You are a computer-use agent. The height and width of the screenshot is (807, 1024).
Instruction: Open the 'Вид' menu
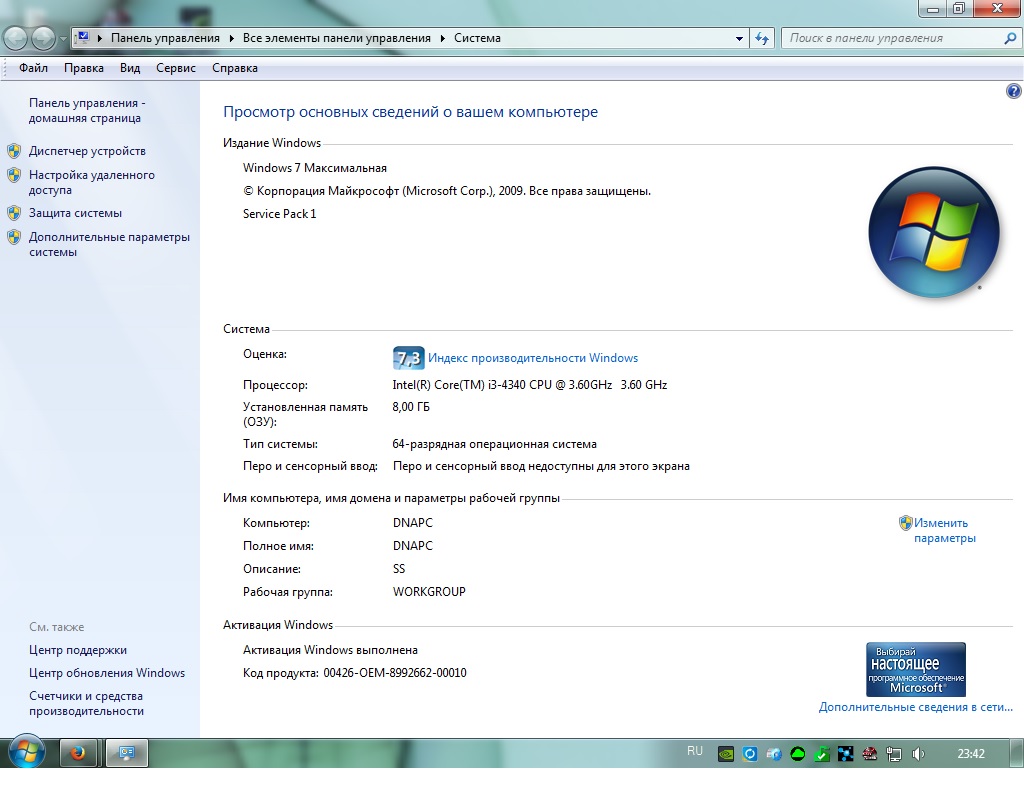point(130,68)
